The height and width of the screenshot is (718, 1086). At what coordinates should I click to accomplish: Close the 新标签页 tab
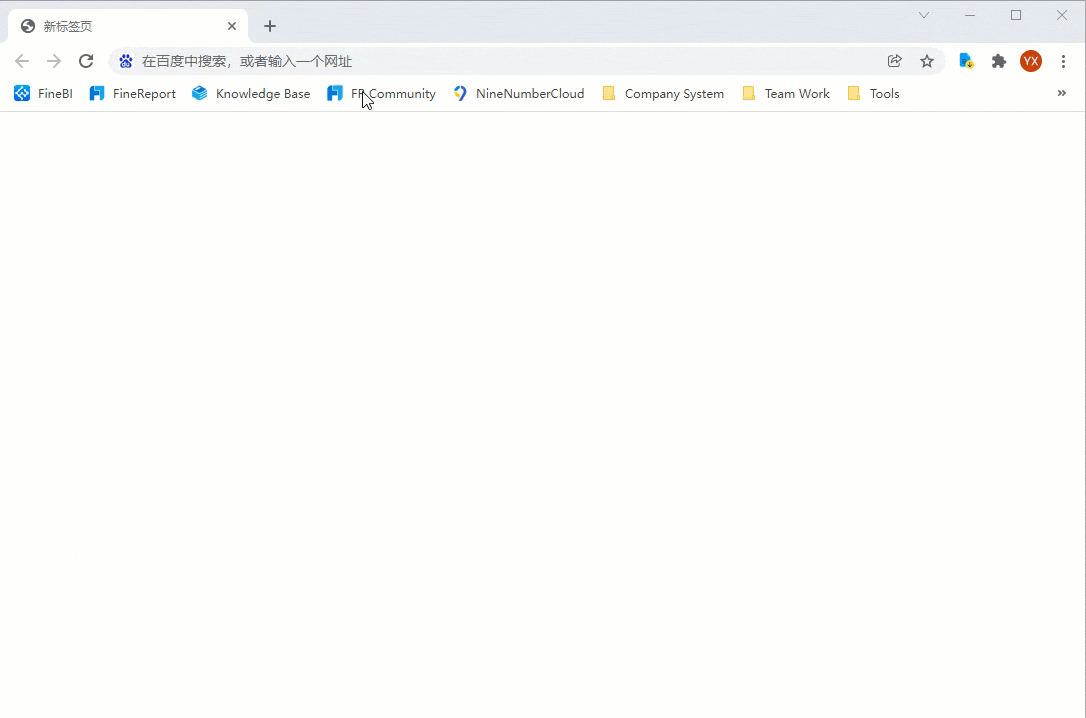[232, 26]
